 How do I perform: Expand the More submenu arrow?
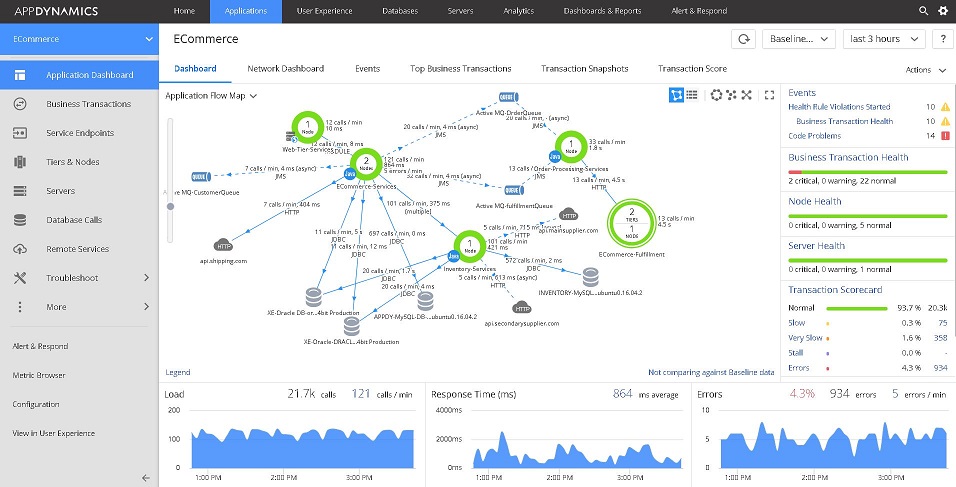click(x=146, y=307)
